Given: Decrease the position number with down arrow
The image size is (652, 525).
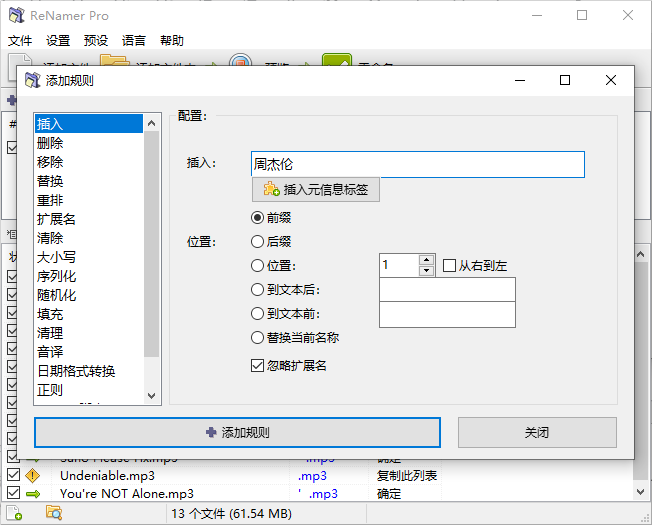Looking at the screenshot, I should 426,271.
